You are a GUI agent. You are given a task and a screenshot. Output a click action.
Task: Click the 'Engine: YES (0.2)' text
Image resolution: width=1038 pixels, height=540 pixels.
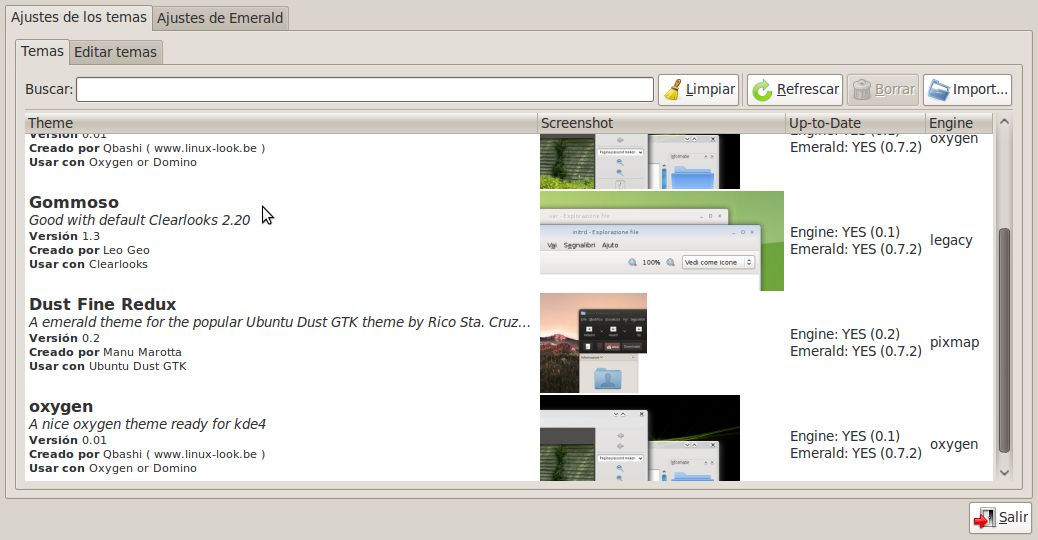pos(845,334)
